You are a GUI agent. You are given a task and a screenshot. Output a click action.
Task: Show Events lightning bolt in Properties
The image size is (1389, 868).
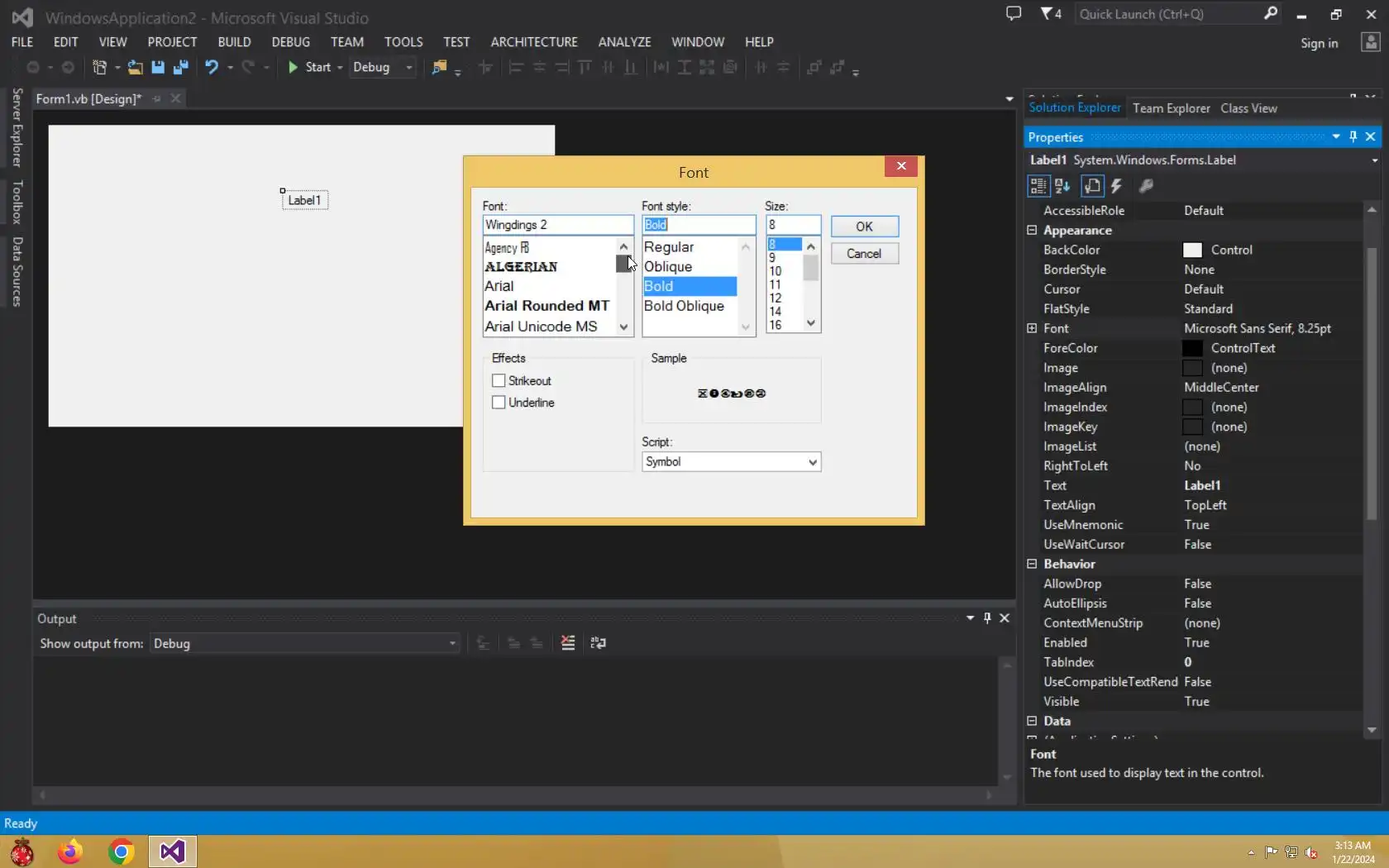(1117, 186)
